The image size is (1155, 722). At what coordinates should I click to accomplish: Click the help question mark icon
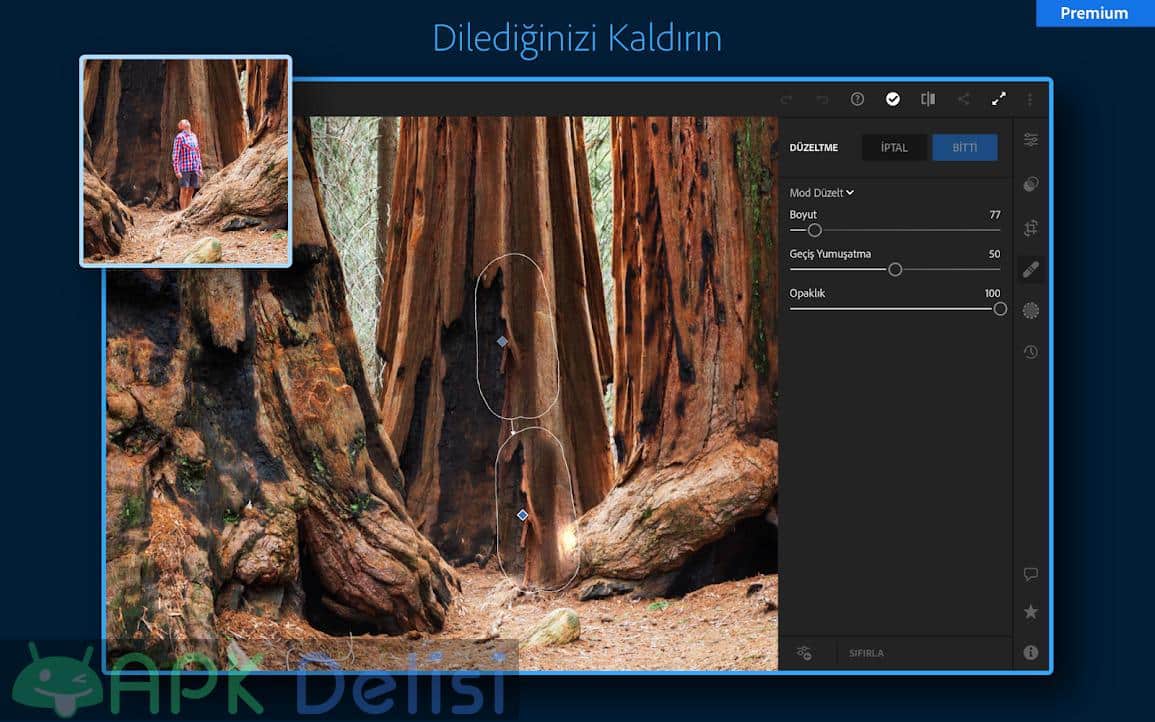point(857,99)
